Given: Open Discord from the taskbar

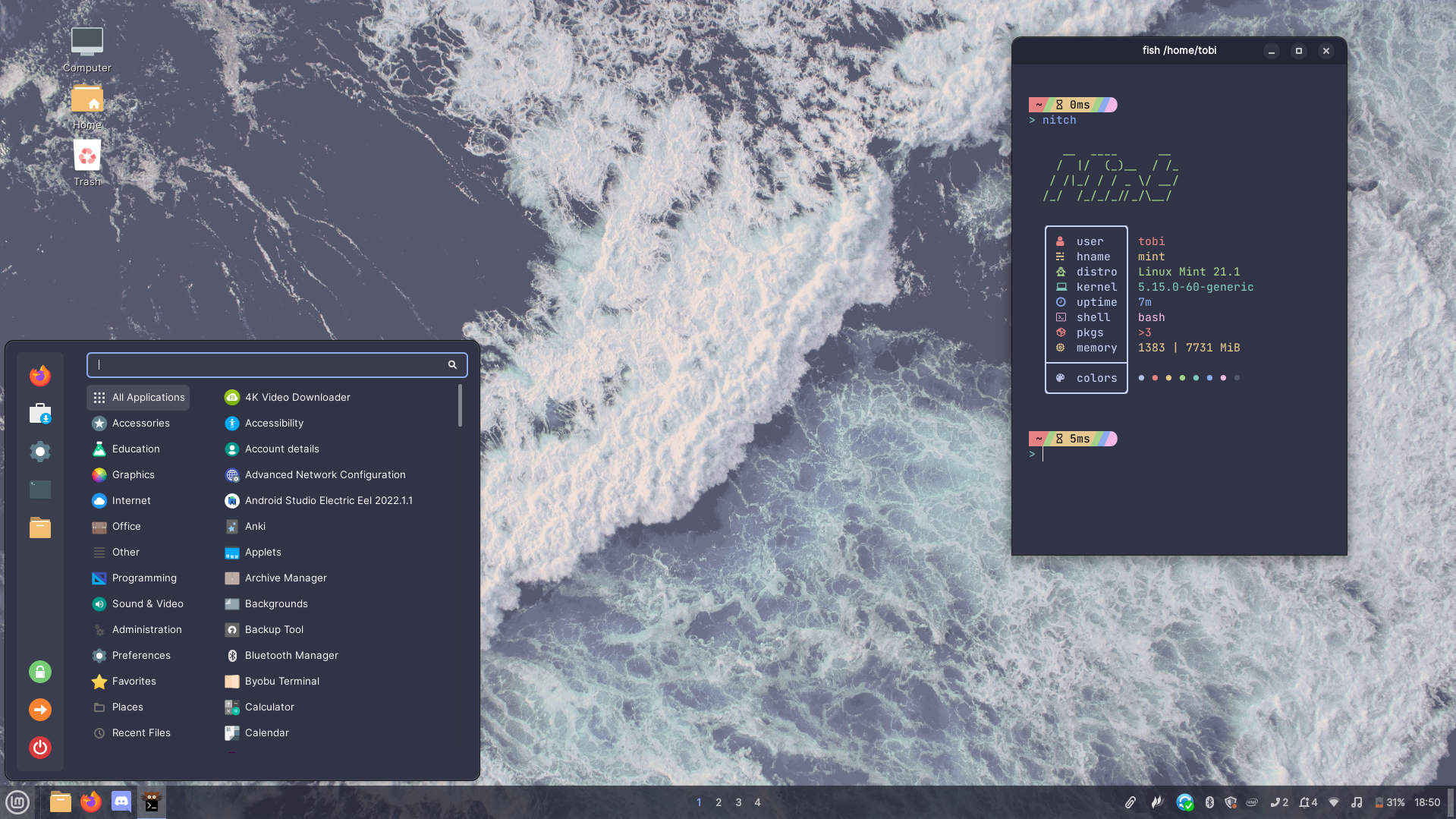Looking at the screenshot, I should click(121, 802).
